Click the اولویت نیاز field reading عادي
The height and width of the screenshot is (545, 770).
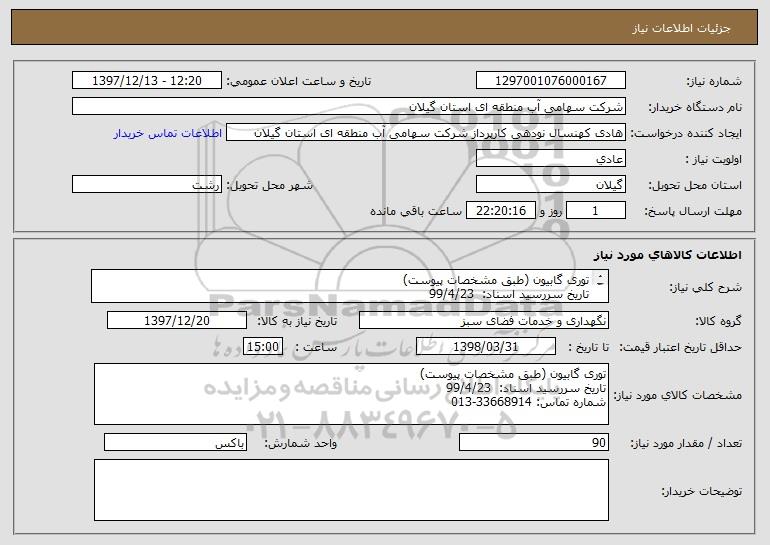point(550,158)
